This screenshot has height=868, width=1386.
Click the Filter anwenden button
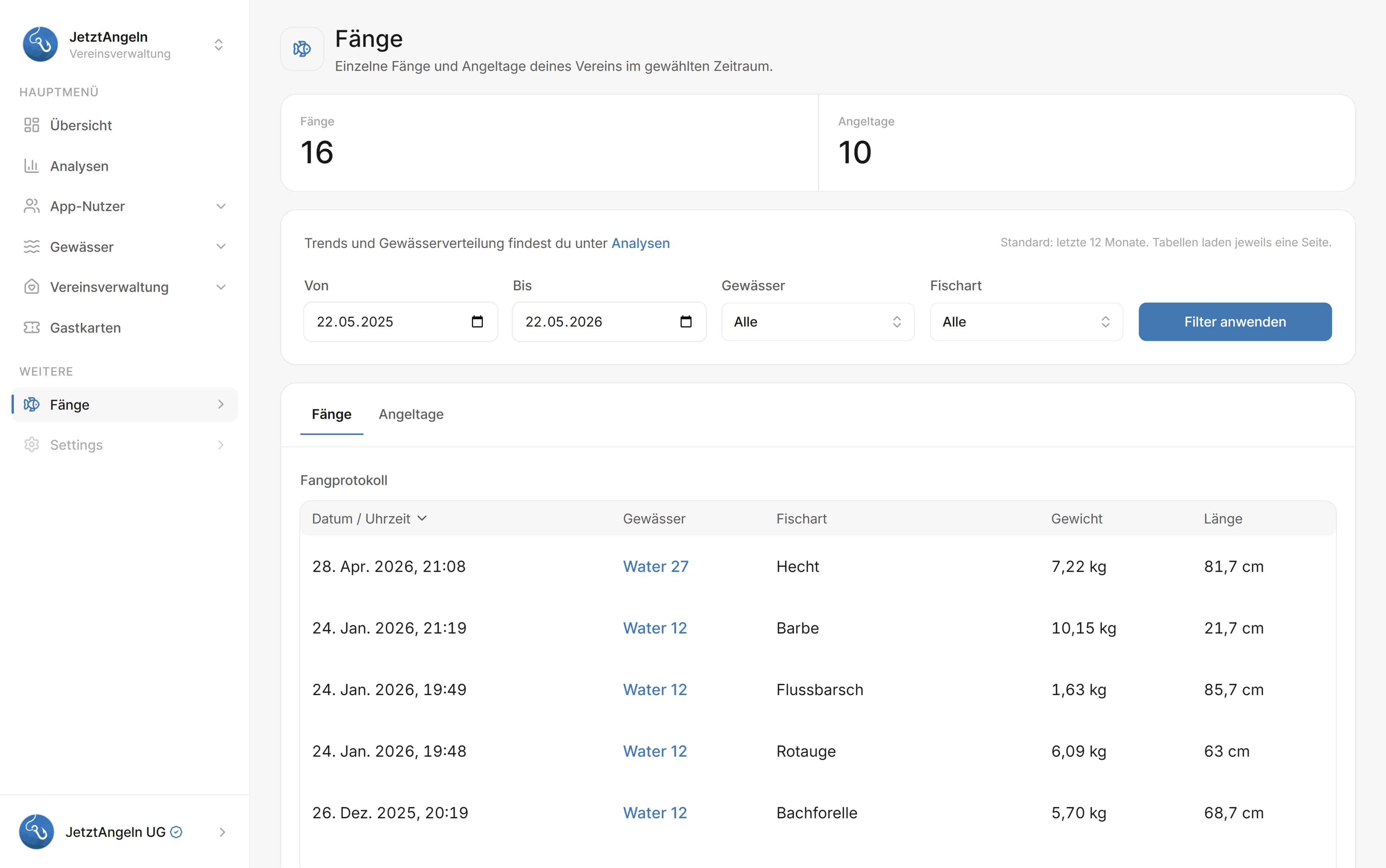[1235, 322]
